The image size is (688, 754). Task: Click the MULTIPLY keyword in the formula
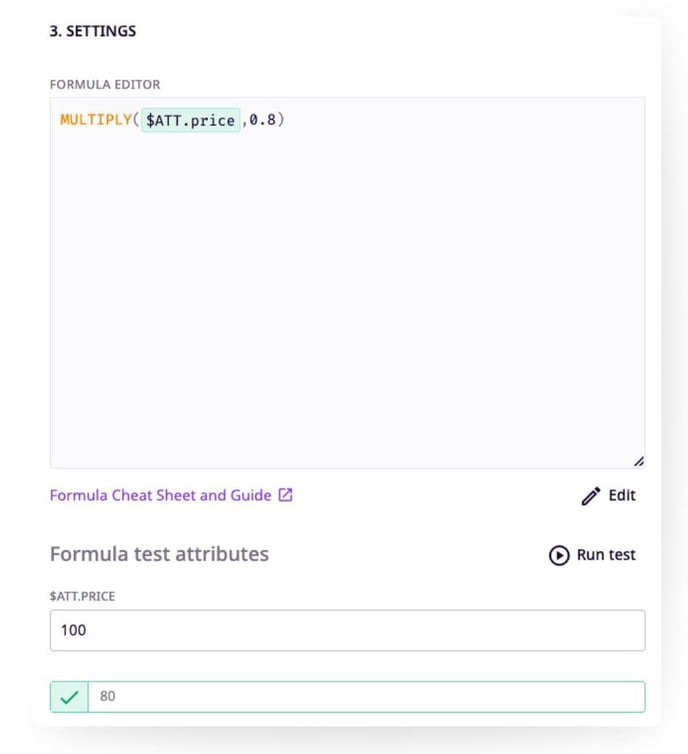coord(95,121)
